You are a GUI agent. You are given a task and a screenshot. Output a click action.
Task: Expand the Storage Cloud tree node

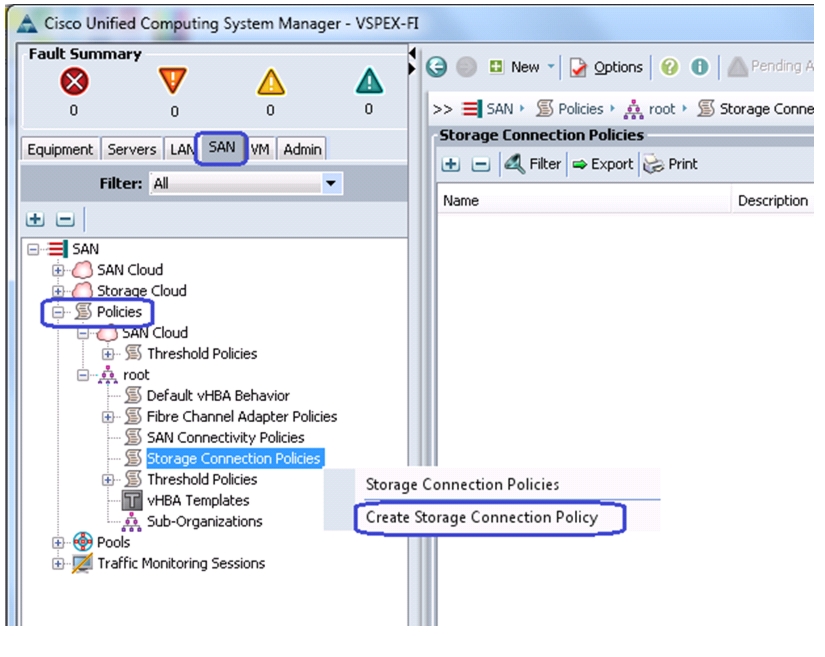click(58, 291)
